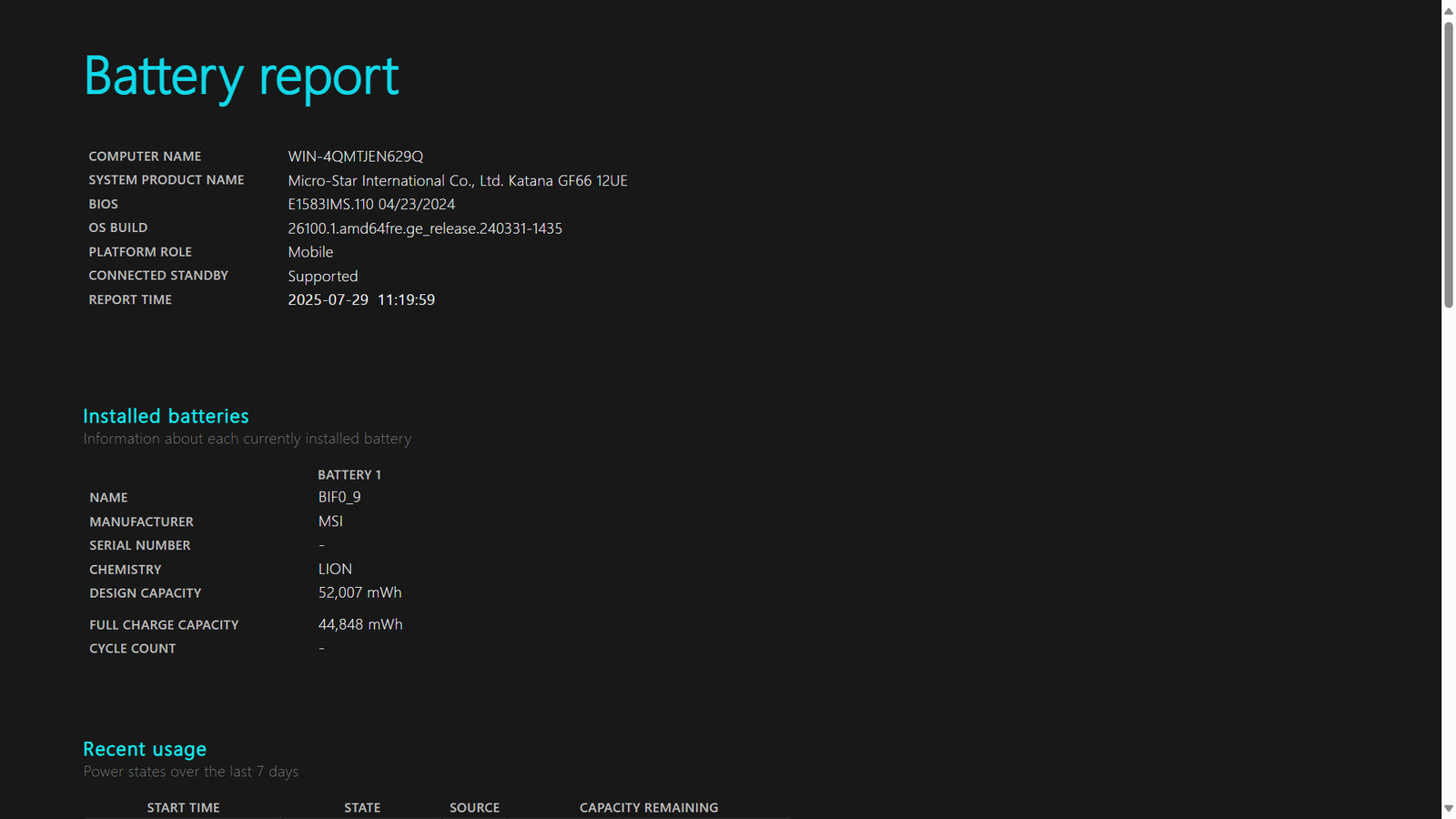Click the scrollbar up arrow
1456x819 pixels.
(1448, 11)
